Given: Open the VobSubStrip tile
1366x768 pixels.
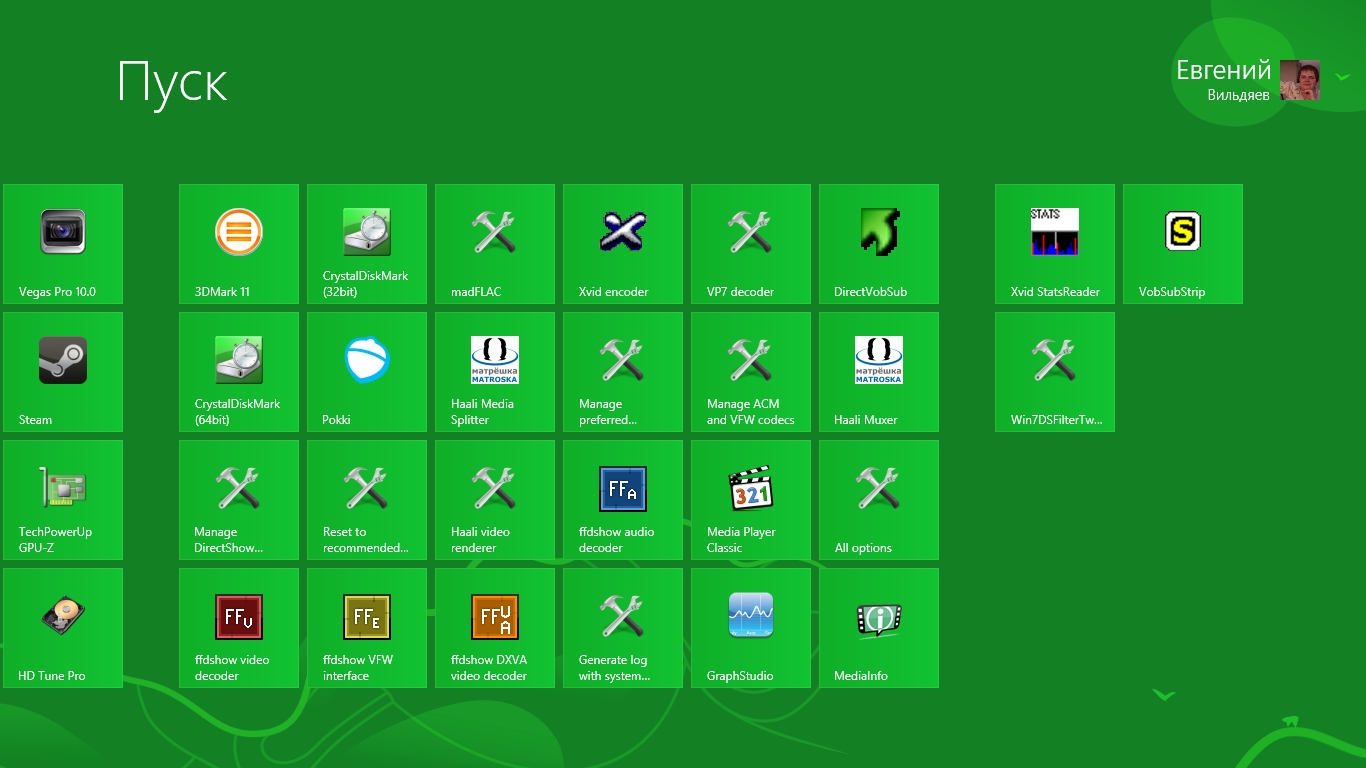Looking at the screenshot, I should point(1183,244).
